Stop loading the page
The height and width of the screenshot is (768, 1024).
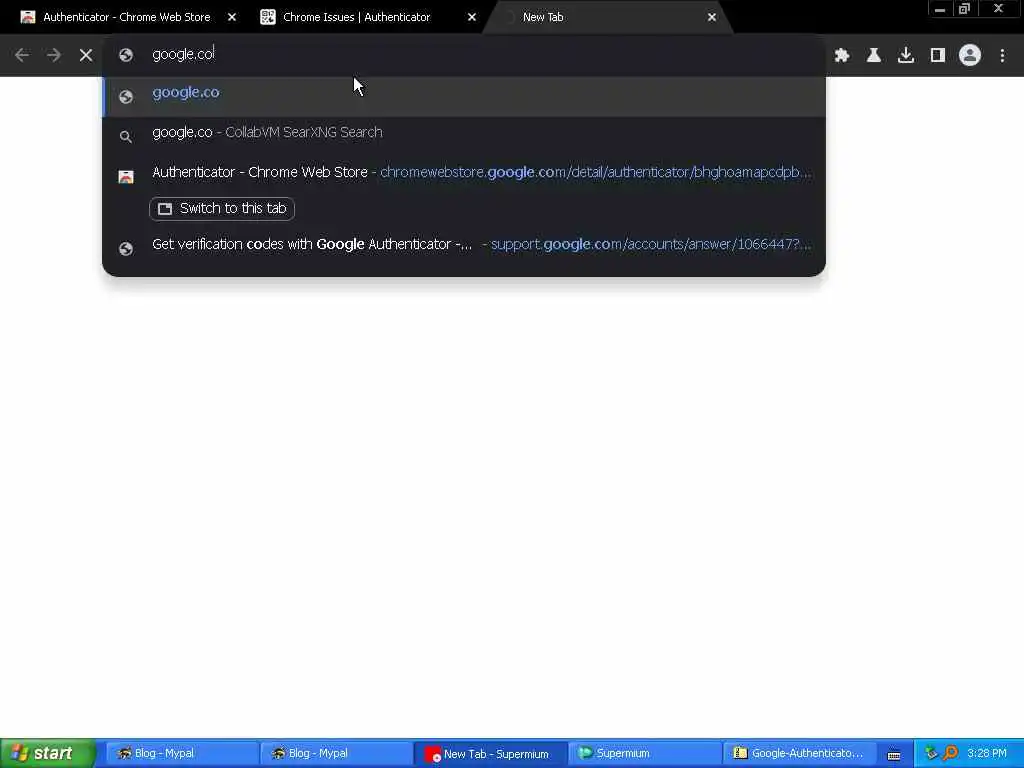click(x=86, y=55)
